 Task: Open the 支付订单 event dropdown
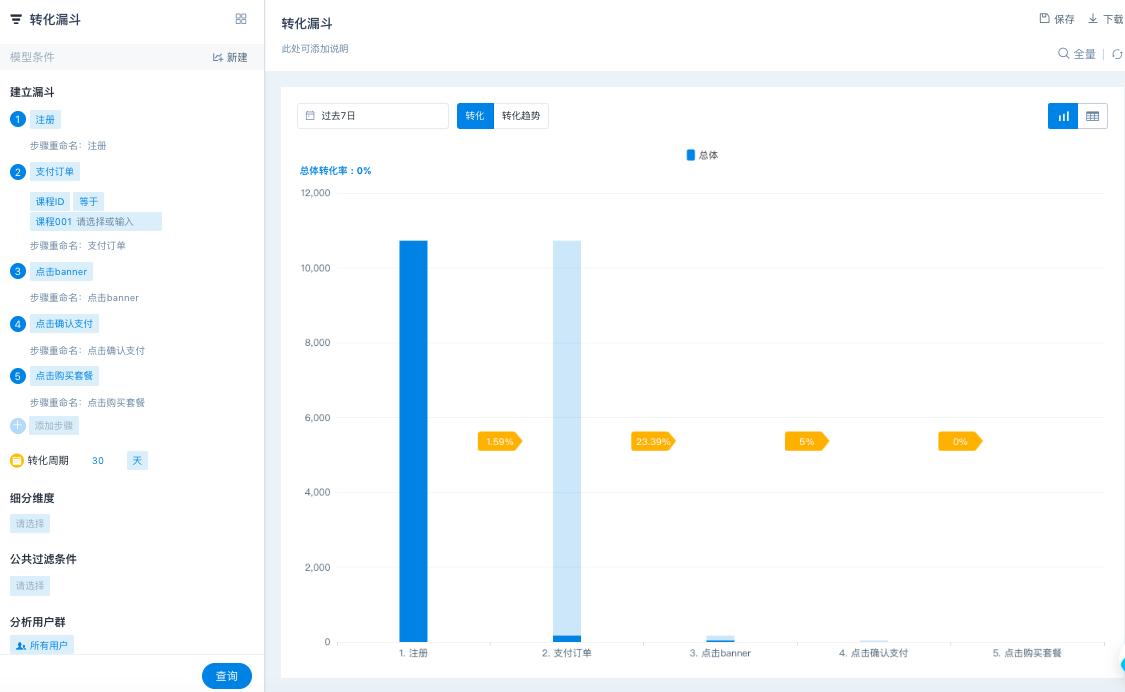coord(55,172)
